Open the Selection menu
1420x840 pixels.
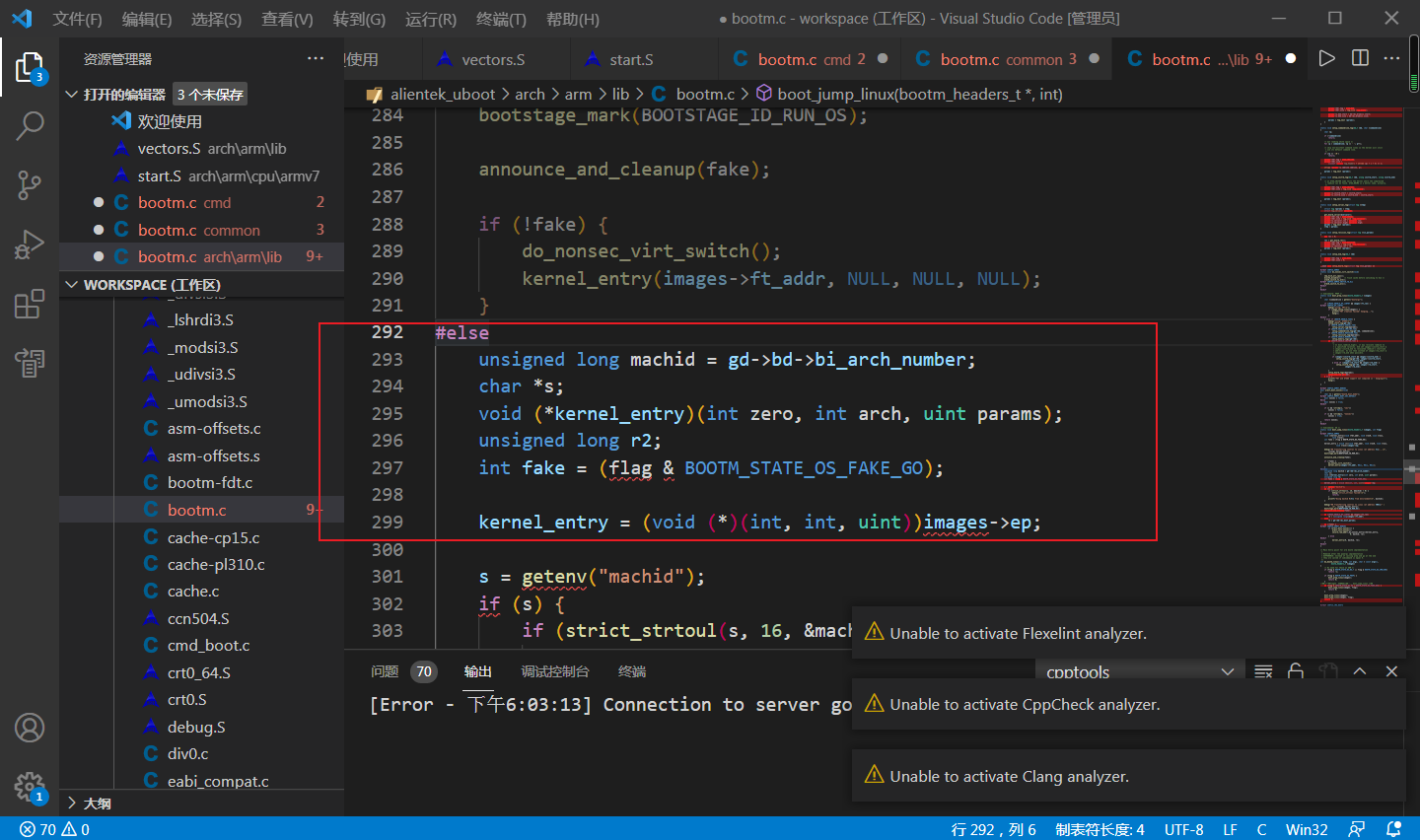216,19
